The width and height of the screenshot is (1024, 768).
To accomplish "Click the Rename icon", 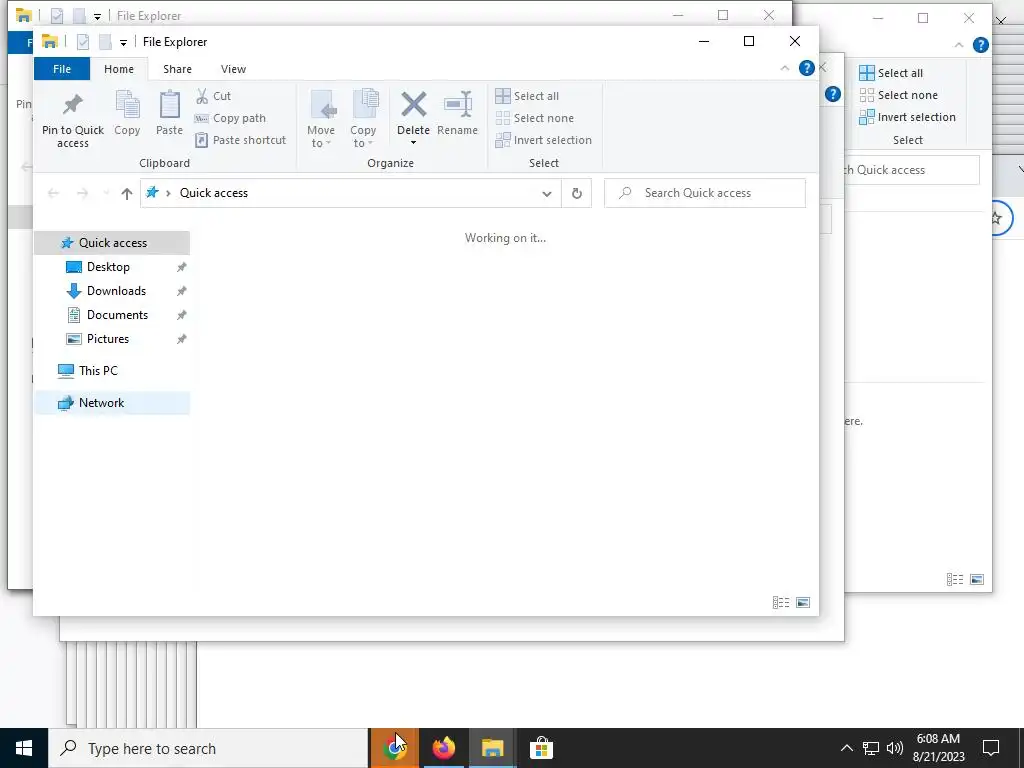I will pyautogui.click(x=458, y=104).
